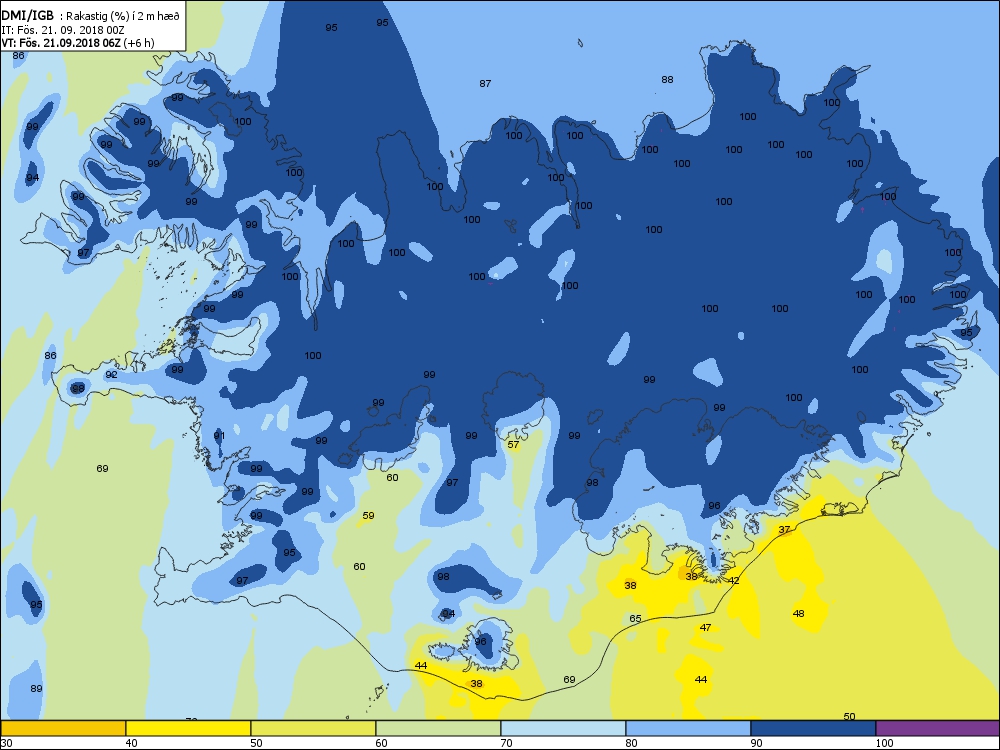The height and width of the screenshot is (750, 1000).
Task: Pick the medium blue 80–90 legend band
Action: [x=688, y=728]
